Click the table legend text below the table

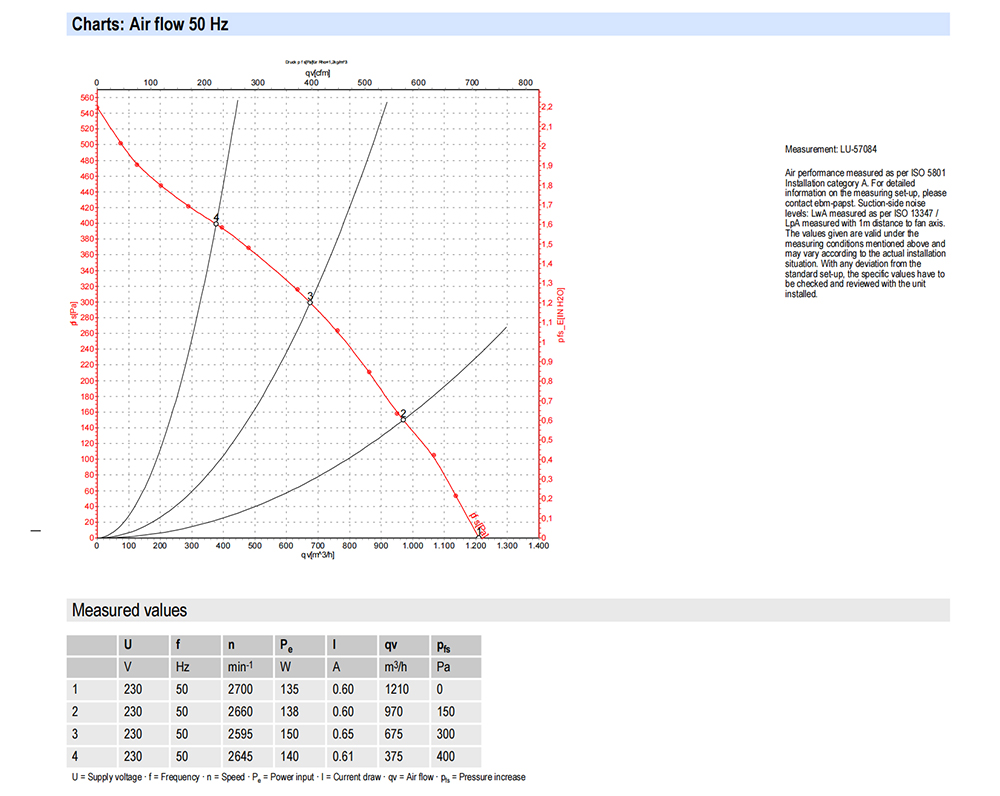[298, 778]
